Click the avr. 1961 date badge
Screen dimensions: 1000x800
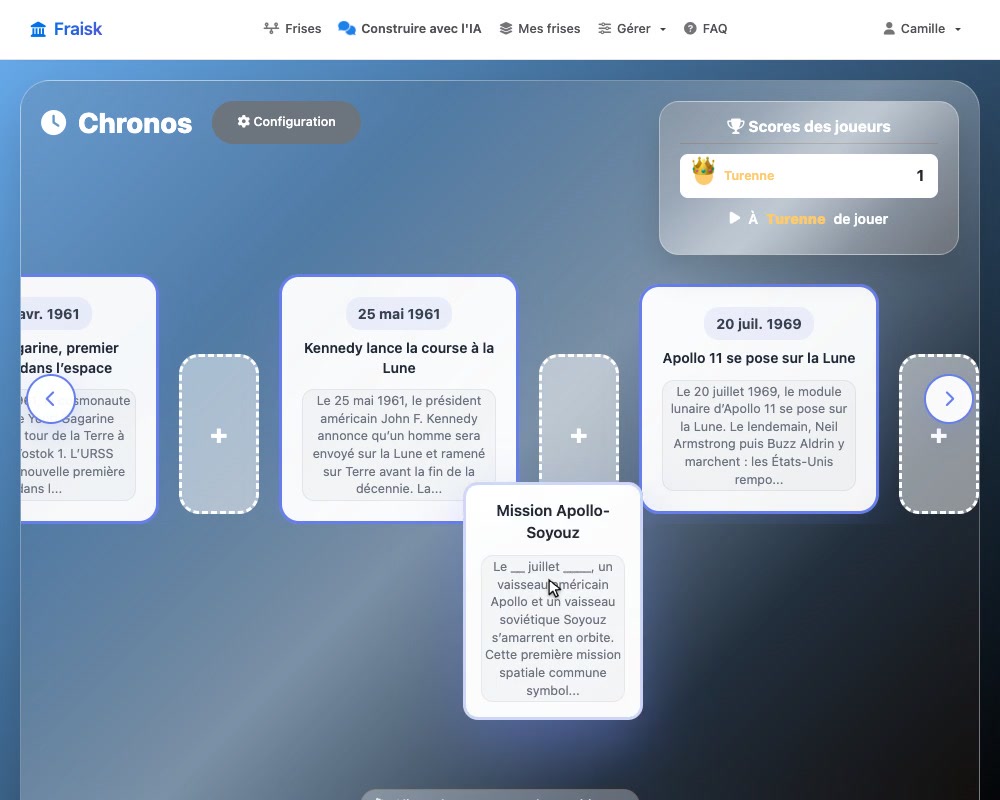click(55, 314)
